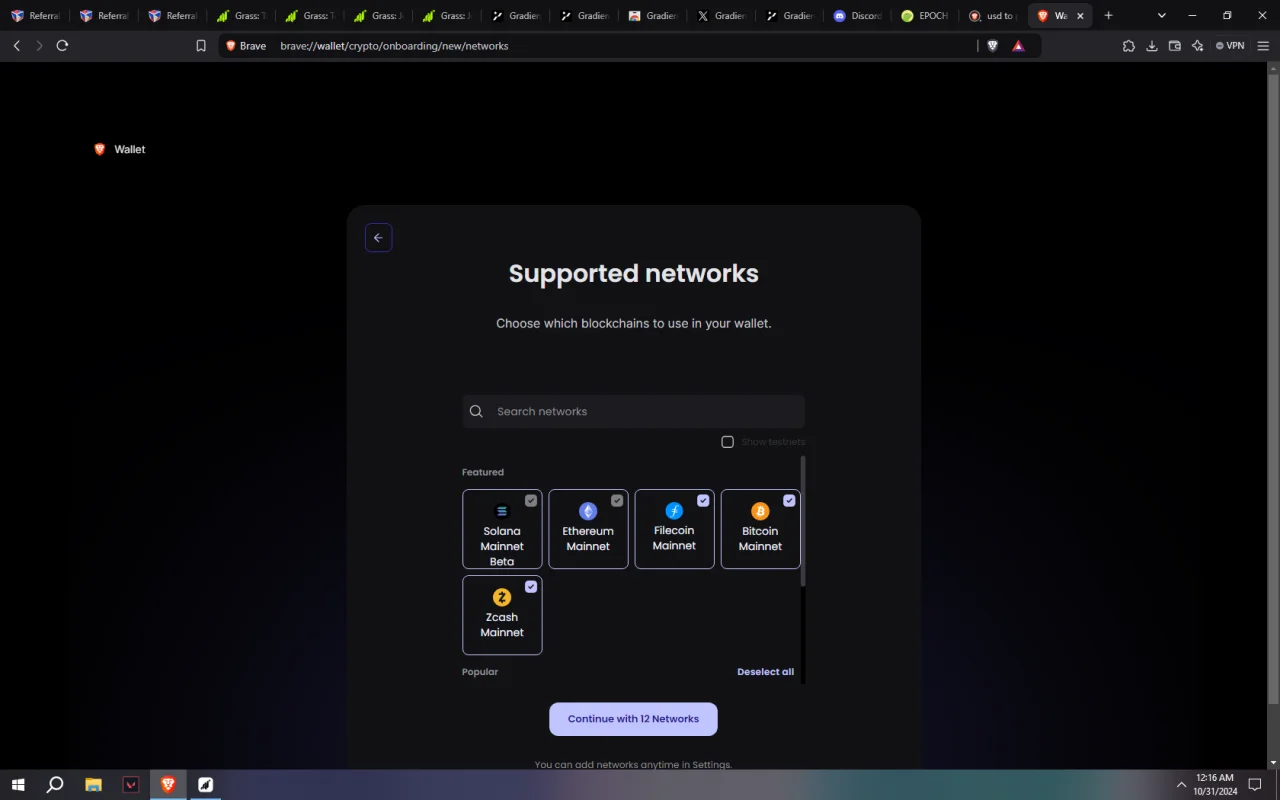
Task: Reload the page with the refresh icon
Action: point(62,46)
